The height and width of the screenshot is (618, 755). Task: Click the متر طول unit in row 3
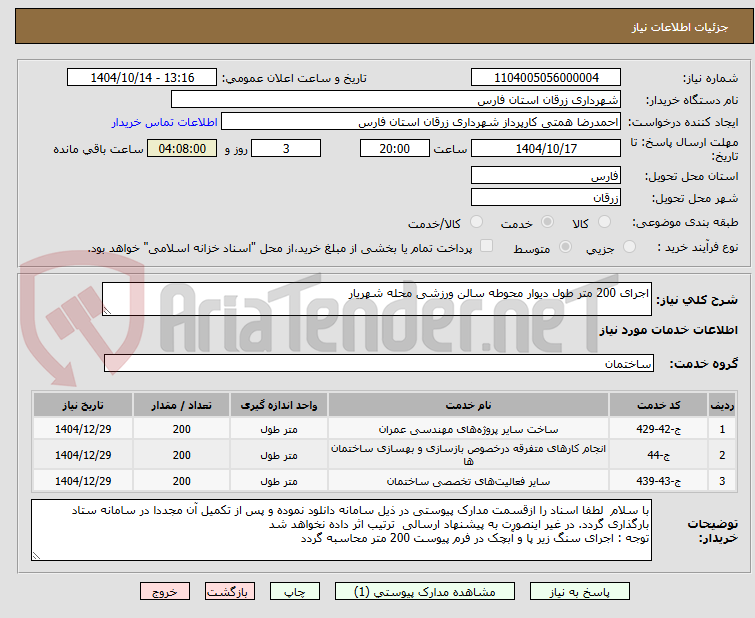coord(279,481)
